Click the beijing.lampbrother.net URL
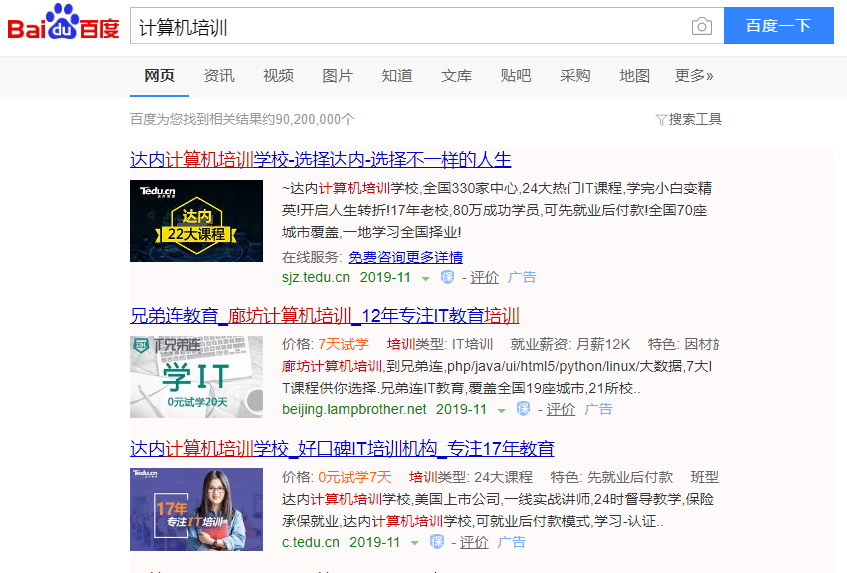The image size is (847, 573). tap(354, 409)
